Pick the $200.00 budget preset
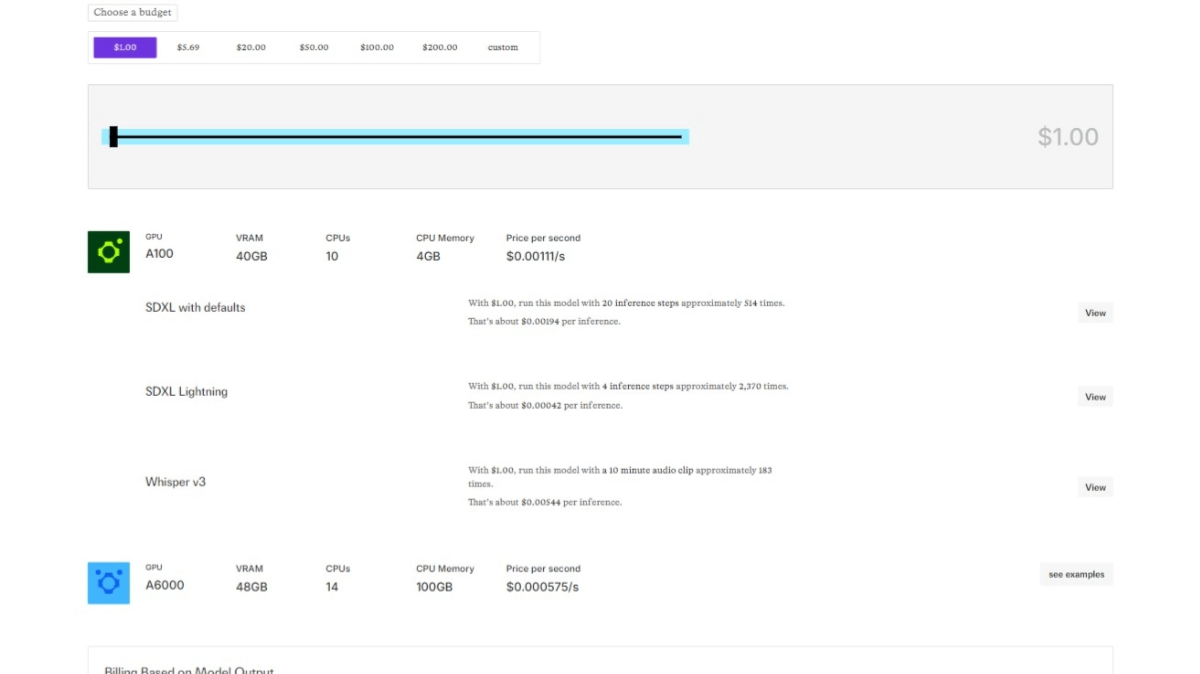This screenshot has height=674, width=1200. click(x=440, y=47)
